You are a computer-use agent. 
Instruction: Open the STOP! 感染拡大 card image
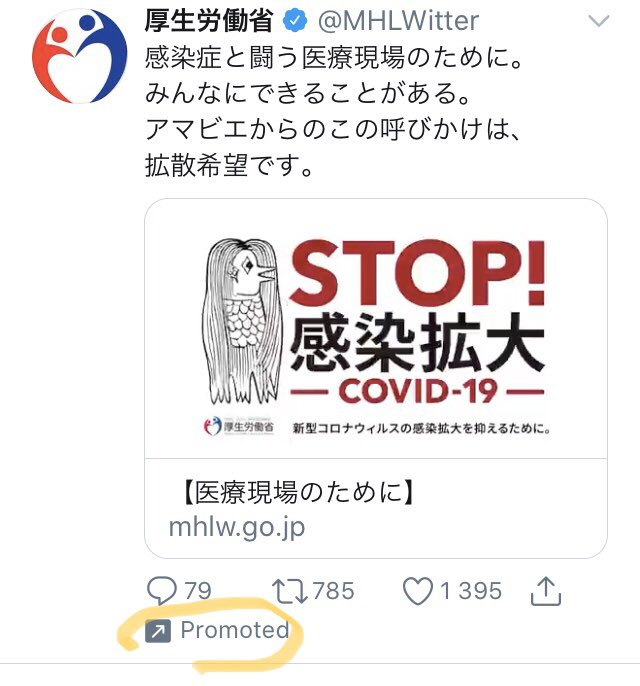[376, 329]
